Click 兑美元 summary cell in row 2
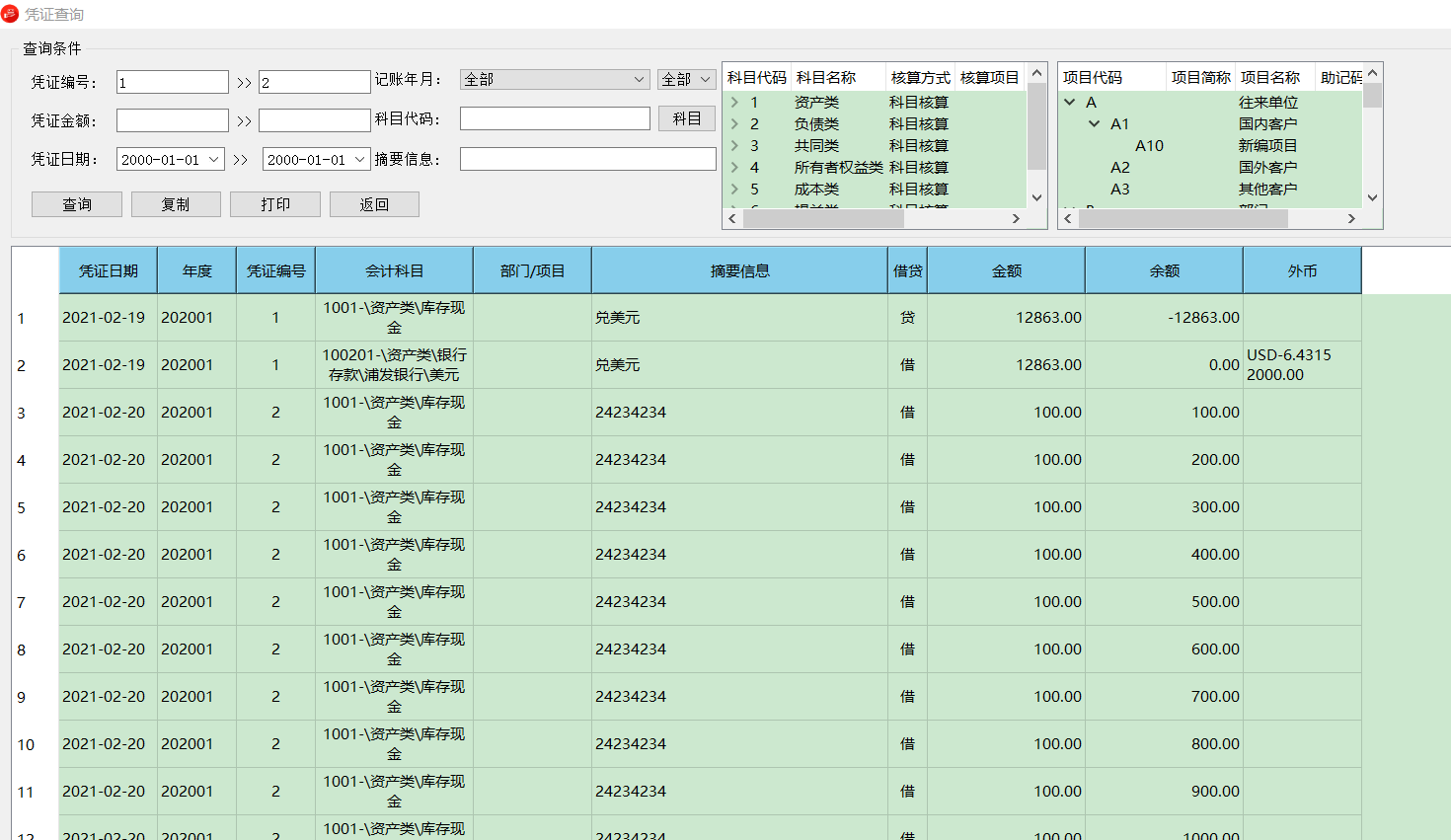Screen dimensions: 1451x840 (740, 365)
